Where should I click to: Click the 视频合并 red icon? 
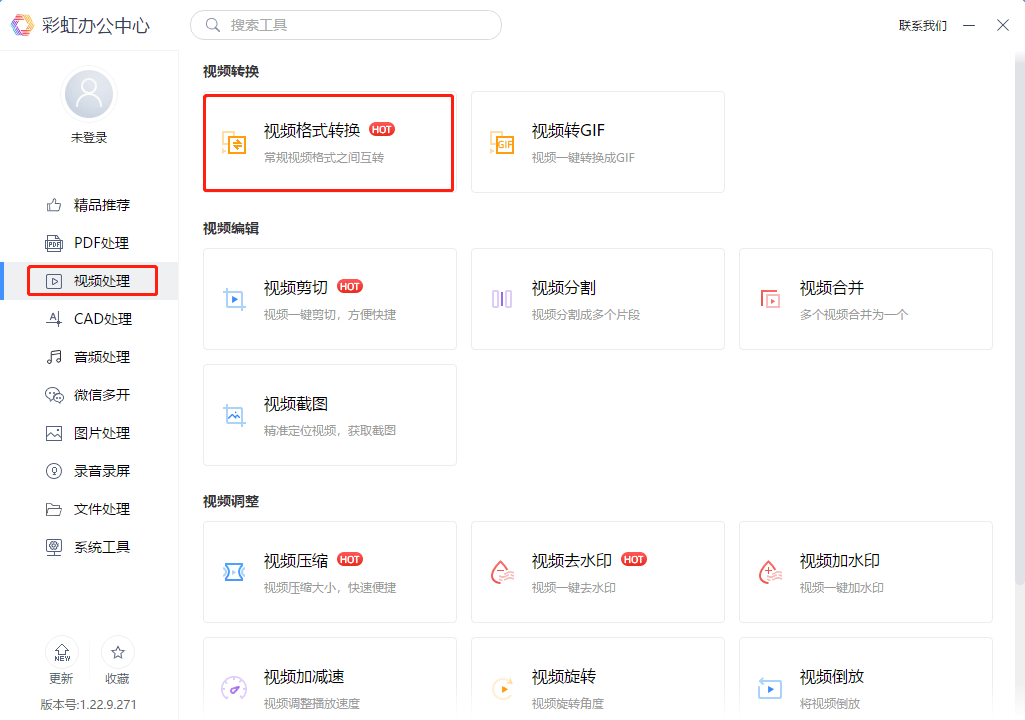pos(770,299)
